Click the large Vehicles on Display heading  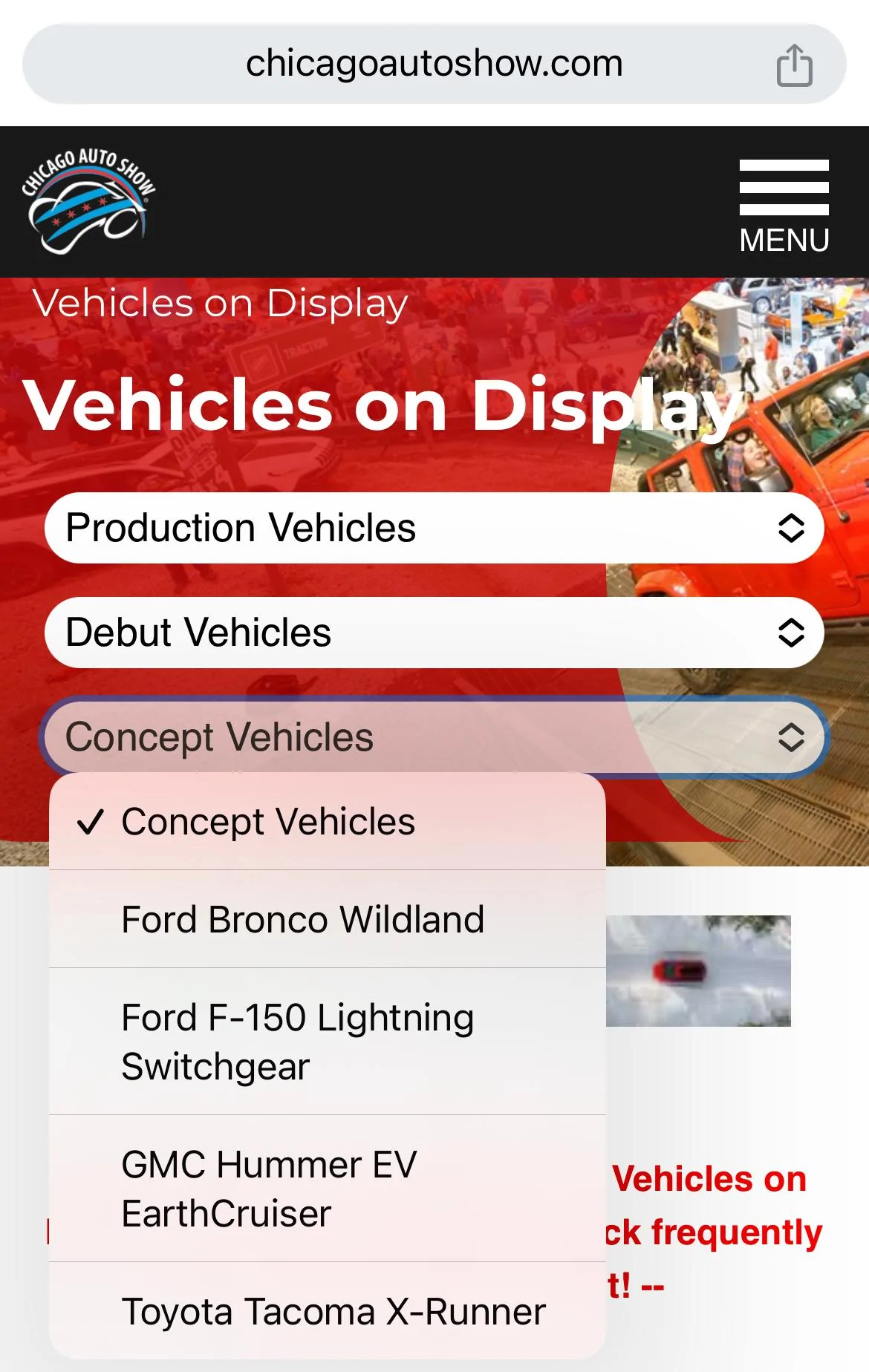point(380,407)
